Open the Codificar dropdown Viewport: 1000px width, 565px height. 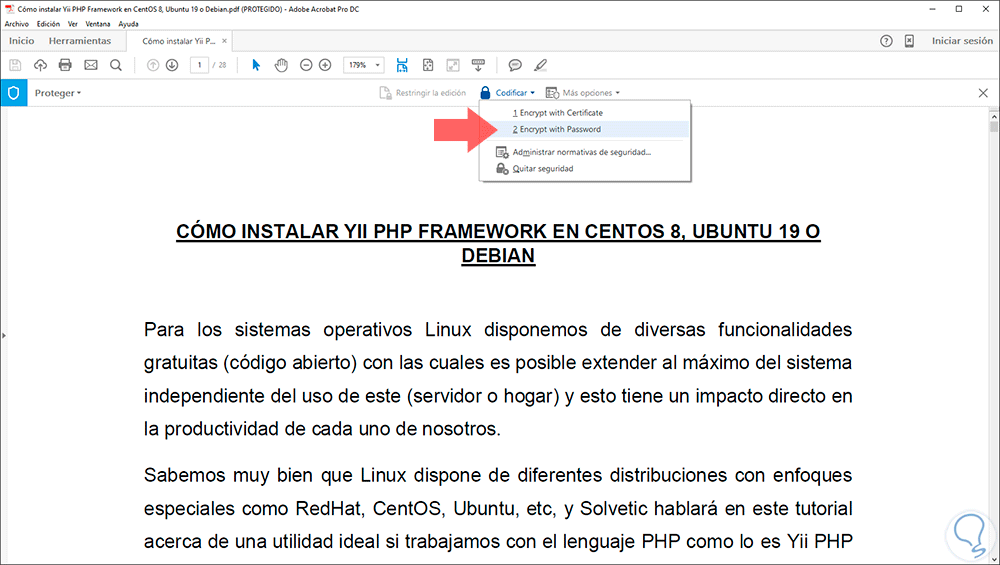(x=515, y=93)
